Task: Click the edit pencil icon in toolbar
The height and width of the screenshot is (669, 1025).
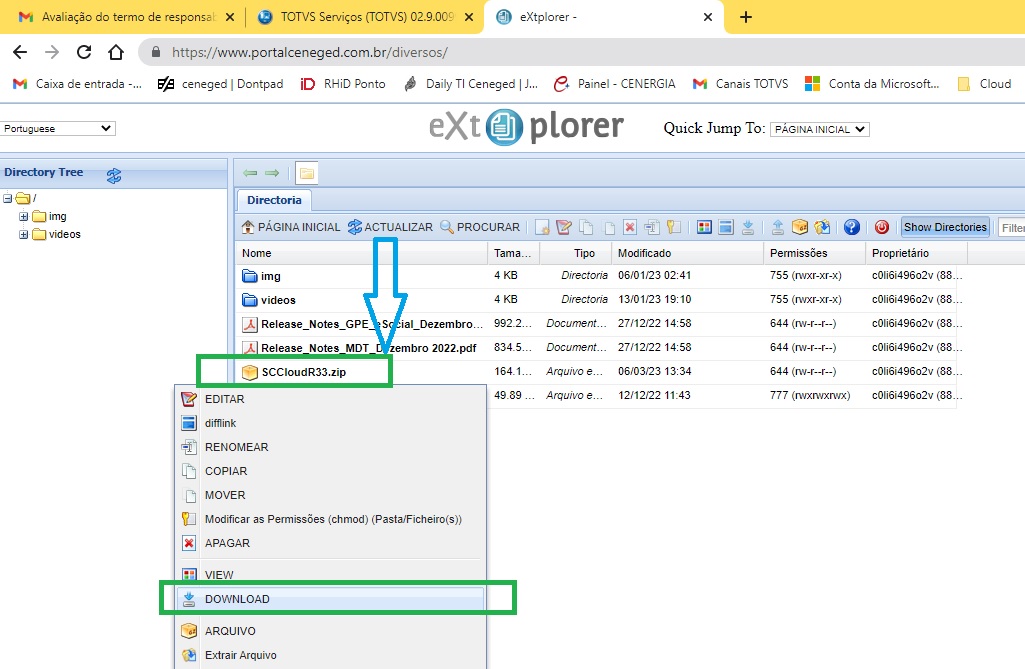Action: [x=564, y=227]
